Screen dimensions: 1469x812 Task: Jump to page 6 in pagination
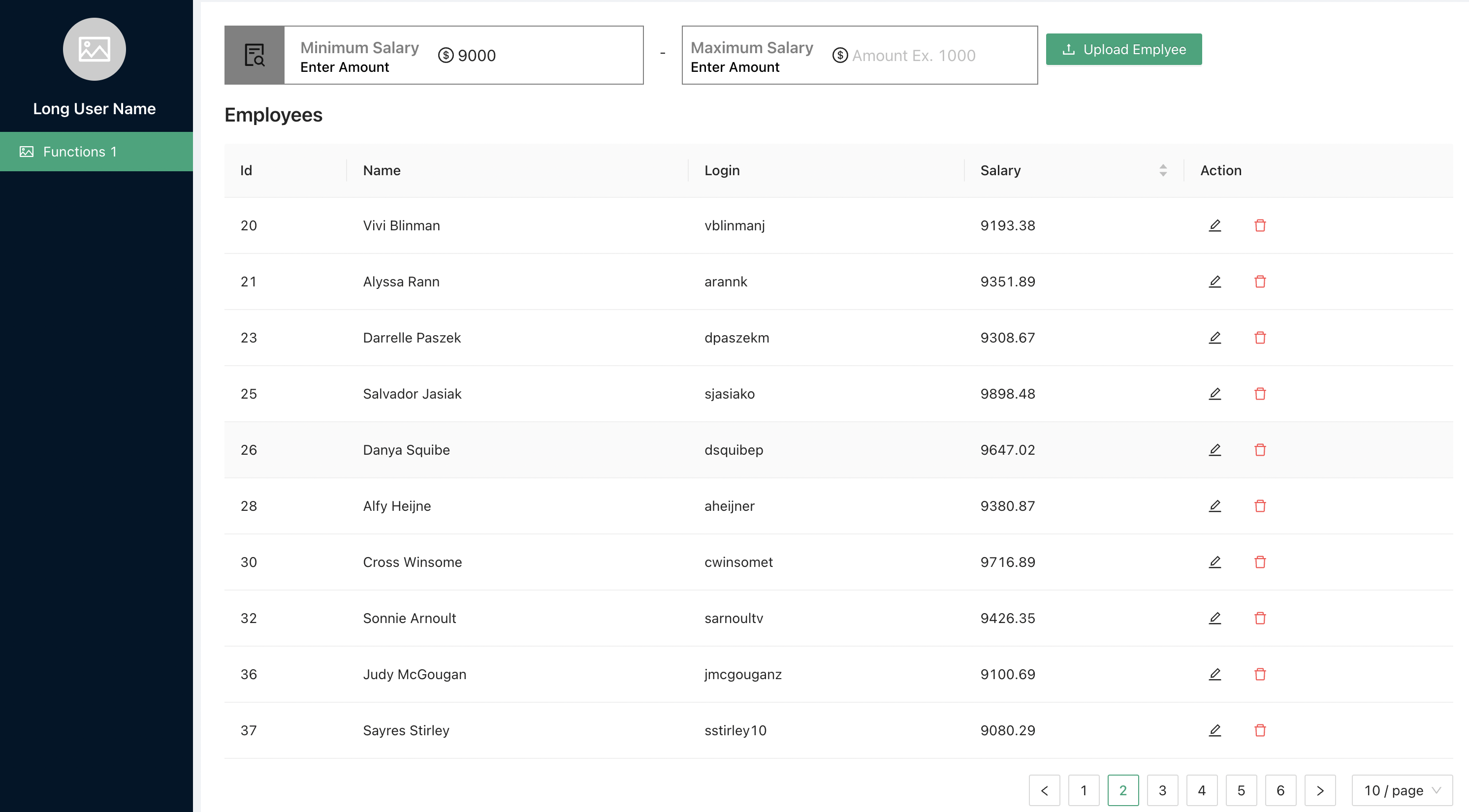(1280, 790)
